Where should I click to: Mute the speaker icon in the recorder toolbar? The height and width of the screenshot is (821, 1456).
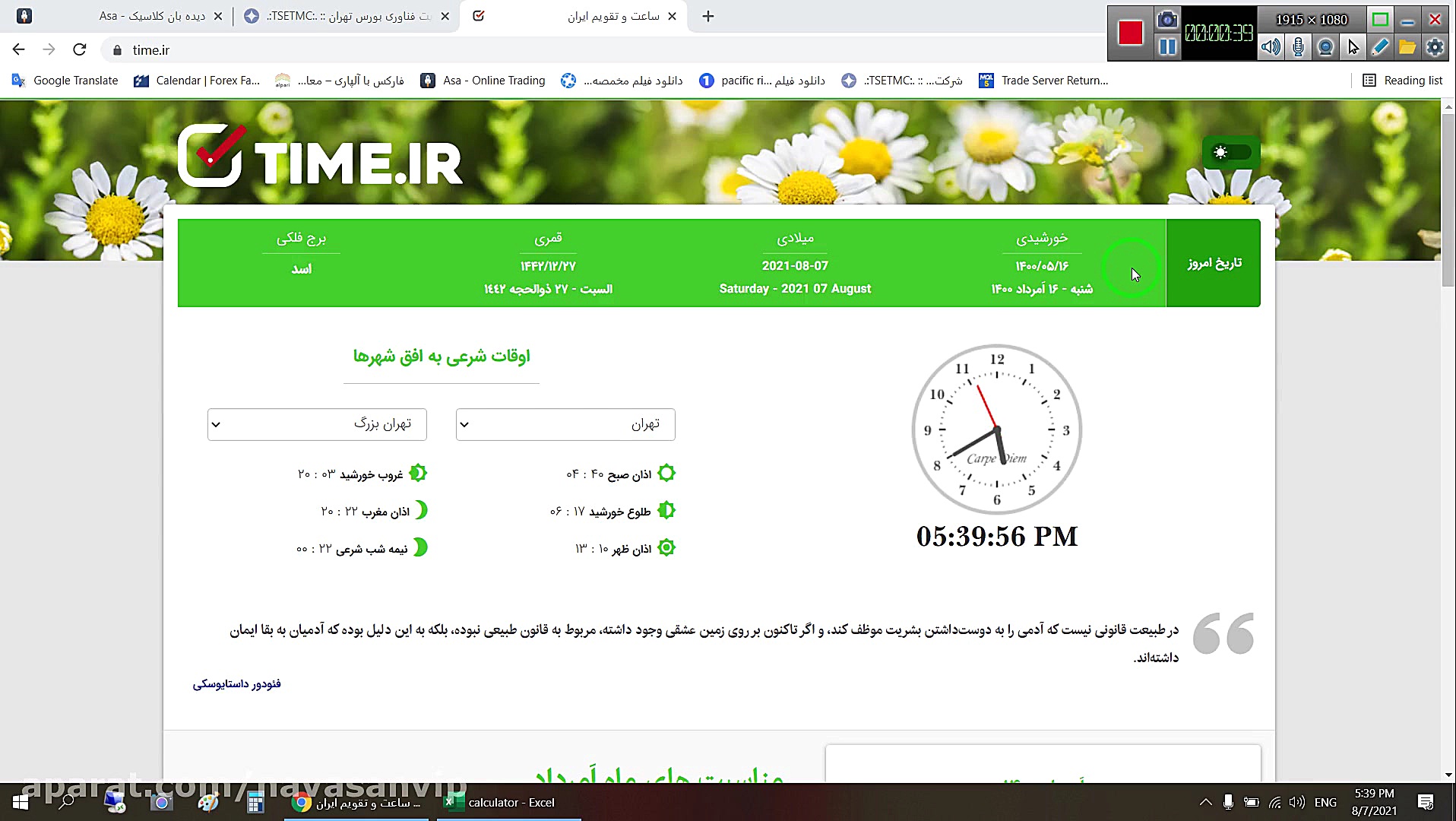(1270, 46)
